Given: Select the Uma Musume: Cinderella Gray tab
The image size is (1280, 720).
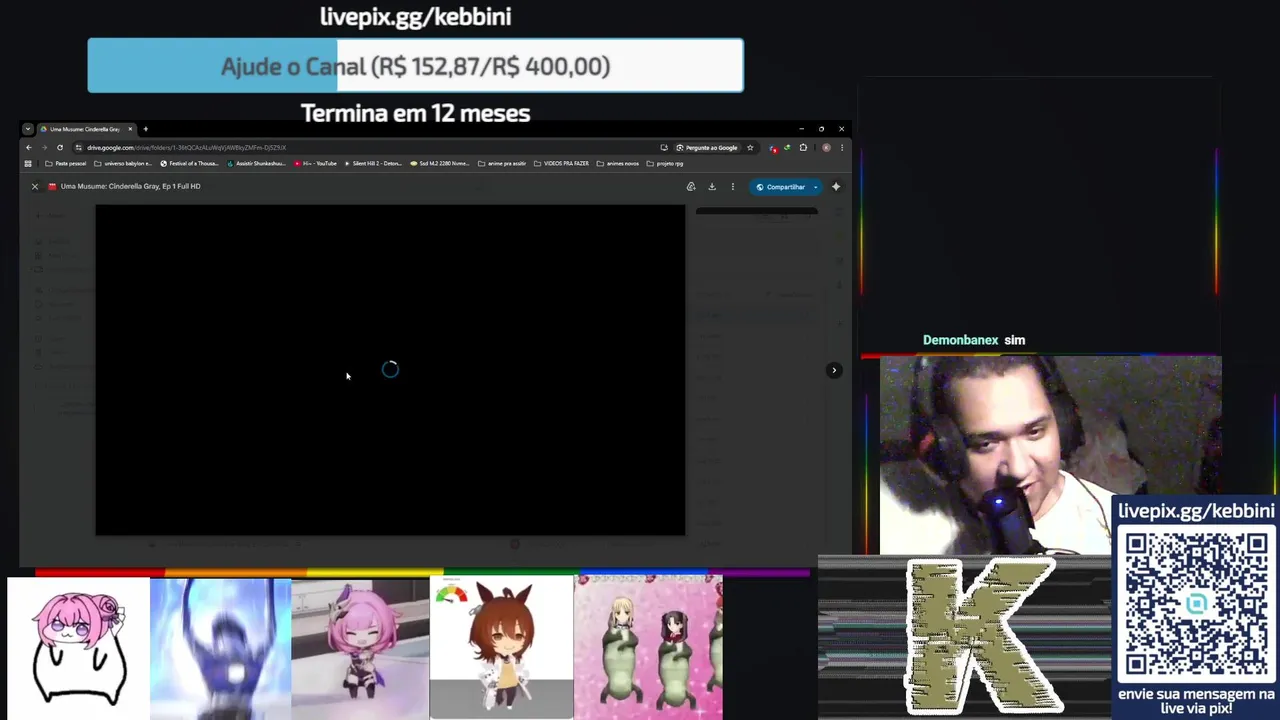Looking at the screenshot, I should point(85,129).
